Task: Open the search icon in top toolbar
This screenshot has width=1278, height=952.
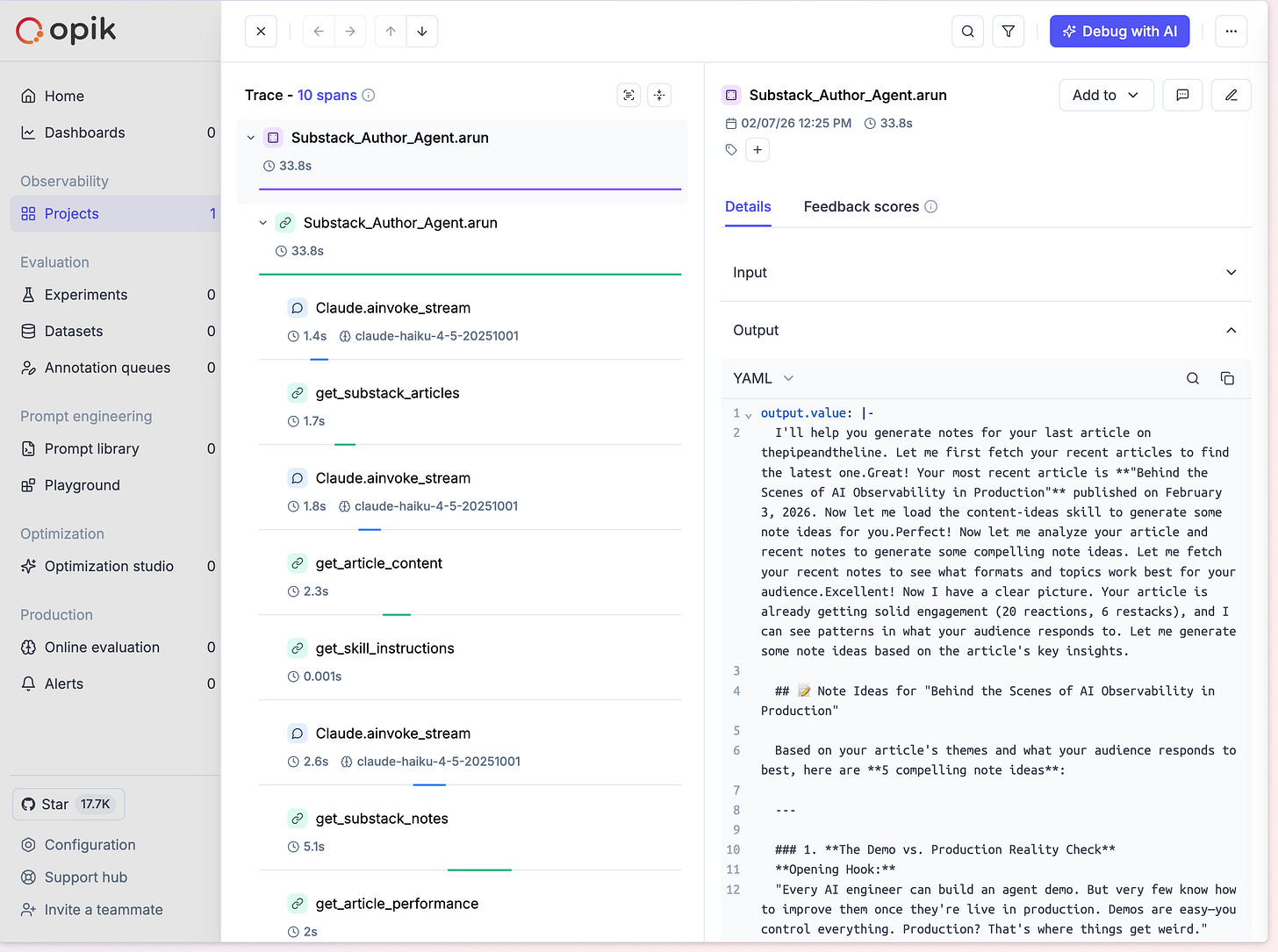Action: [967, 32]
